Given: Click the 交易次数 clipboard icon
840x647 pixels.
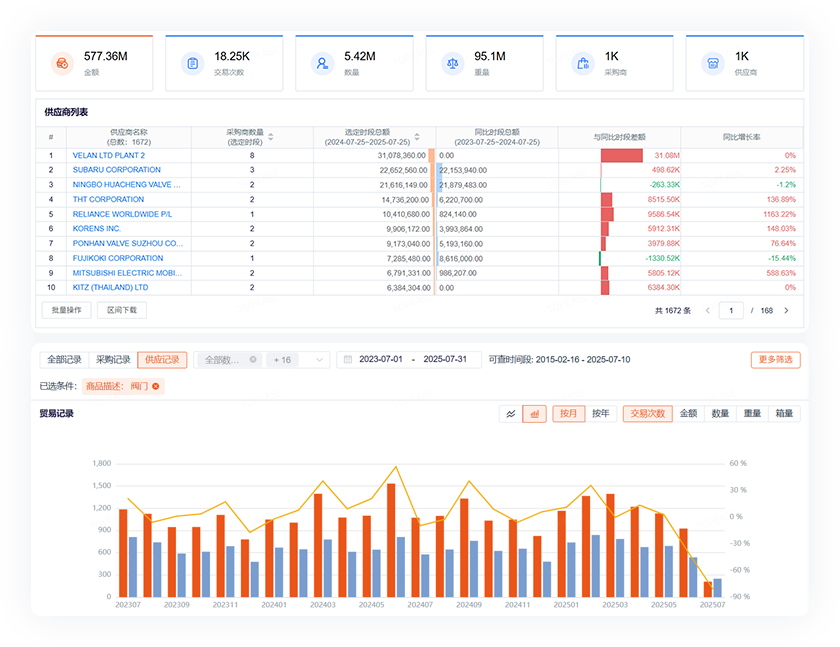Looking at the screenshot, I should [x=192, y=64].
